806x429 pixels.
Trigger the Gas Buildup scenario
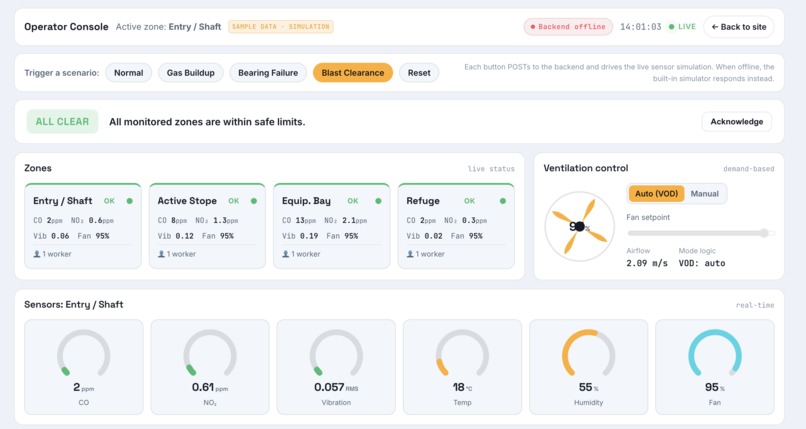pos(190,72)
